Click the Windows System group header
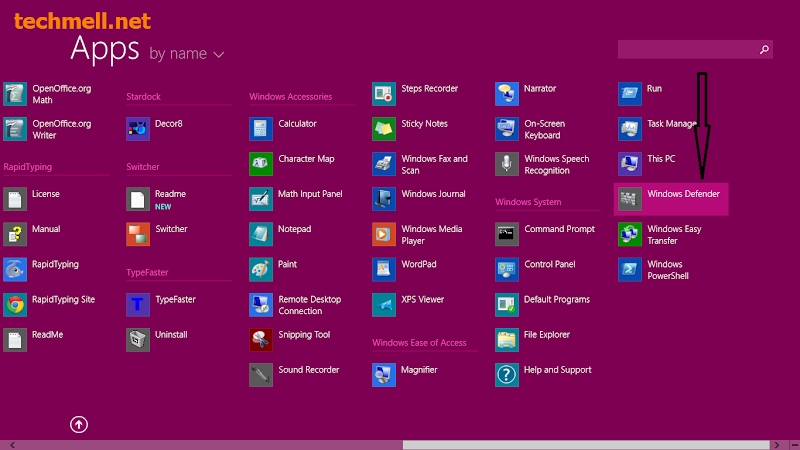Screen dimensions: 800x450 (x=528, y=202)
